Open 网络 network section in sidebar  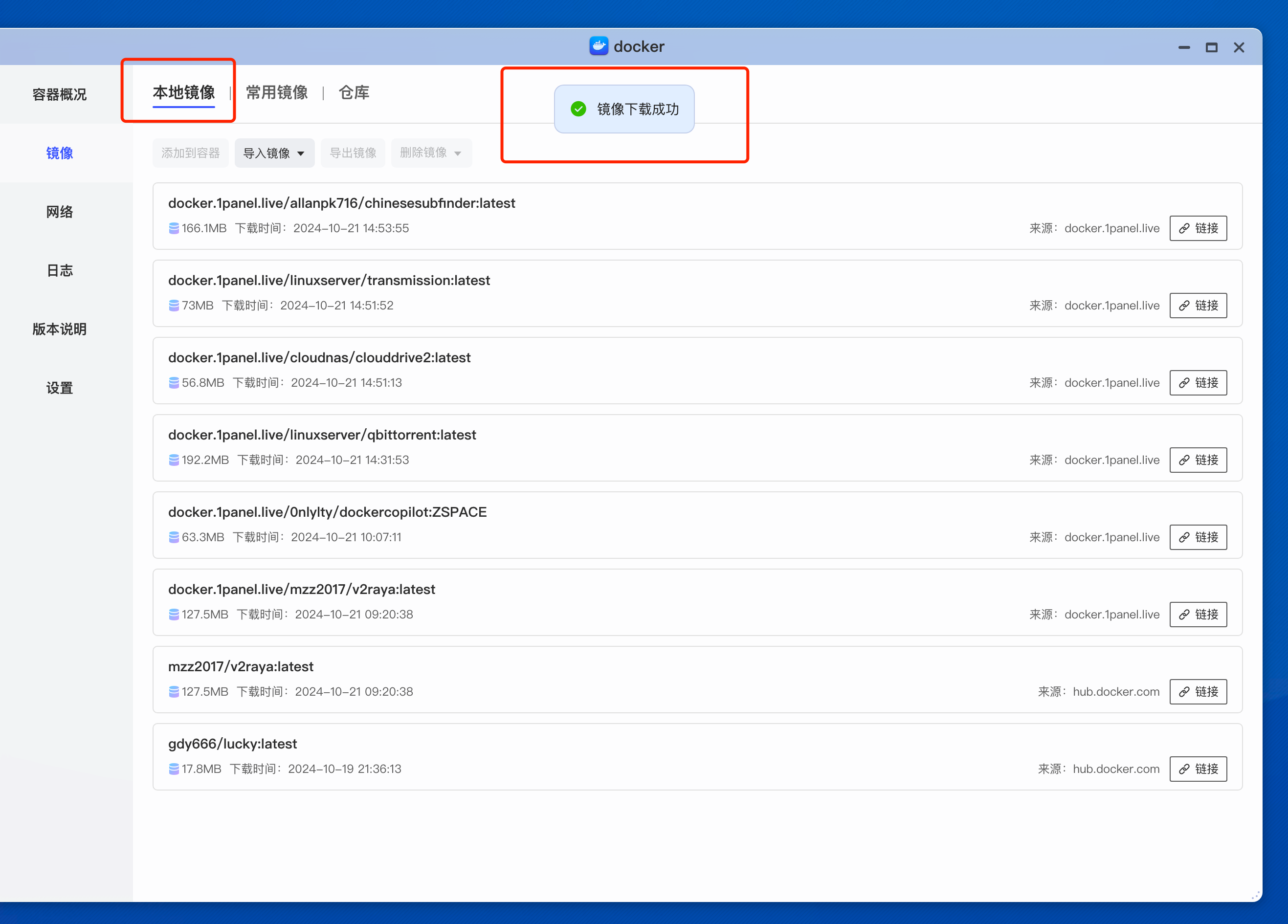(60, 212)
